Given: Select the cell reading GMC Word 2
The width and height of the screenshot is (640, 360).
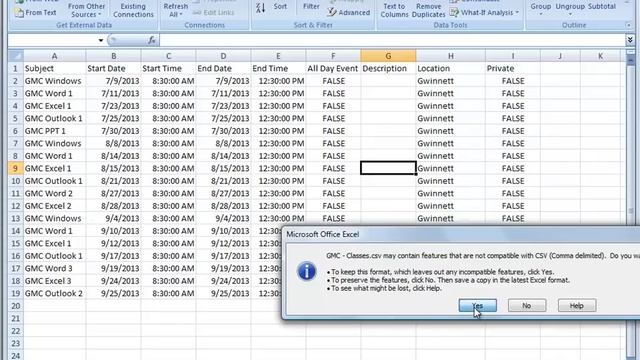Looking at the screenshot, I should coord(54,193).
